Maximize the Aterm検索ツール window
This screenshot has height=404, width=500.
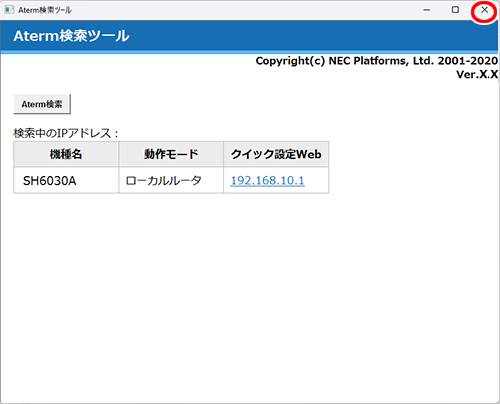tap(455, 10)
